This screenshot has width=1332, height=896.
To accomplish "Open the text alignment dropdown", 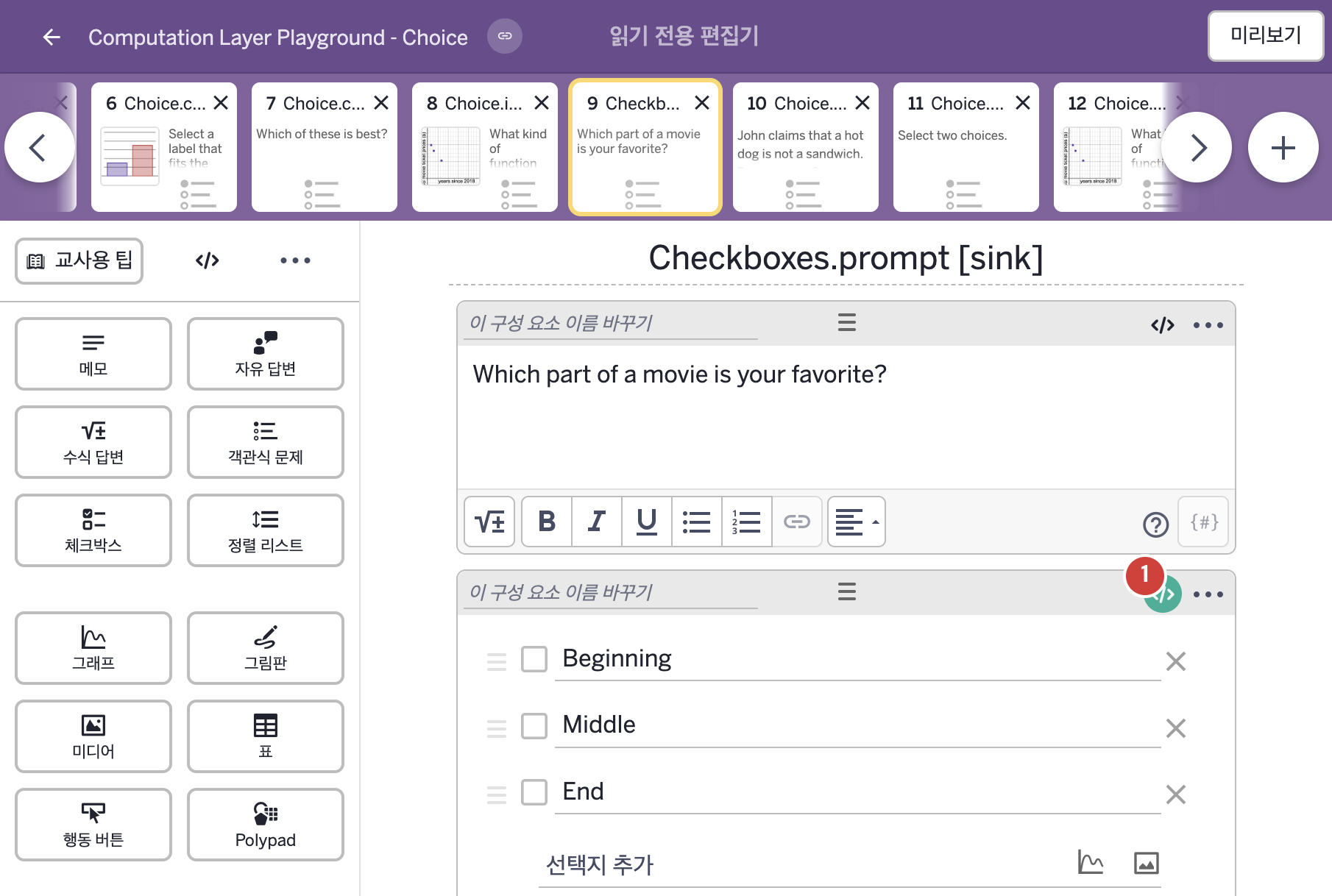I will click(857, 522).
